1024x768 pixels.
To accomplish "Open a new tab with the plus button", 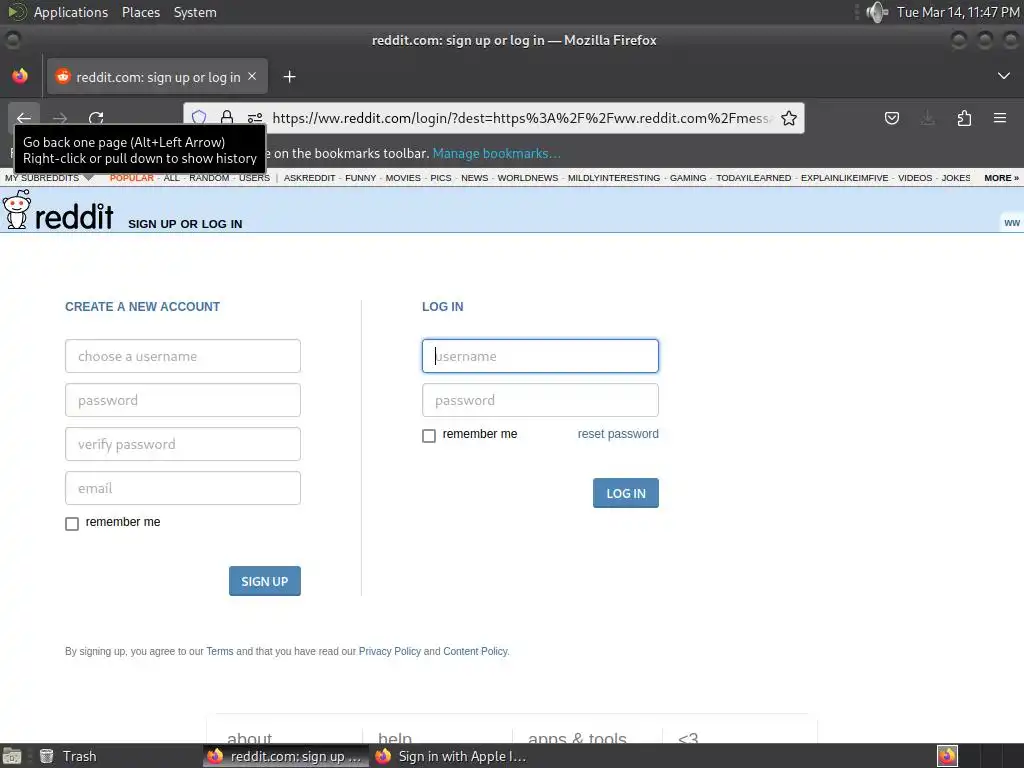I will coord(289,77).
